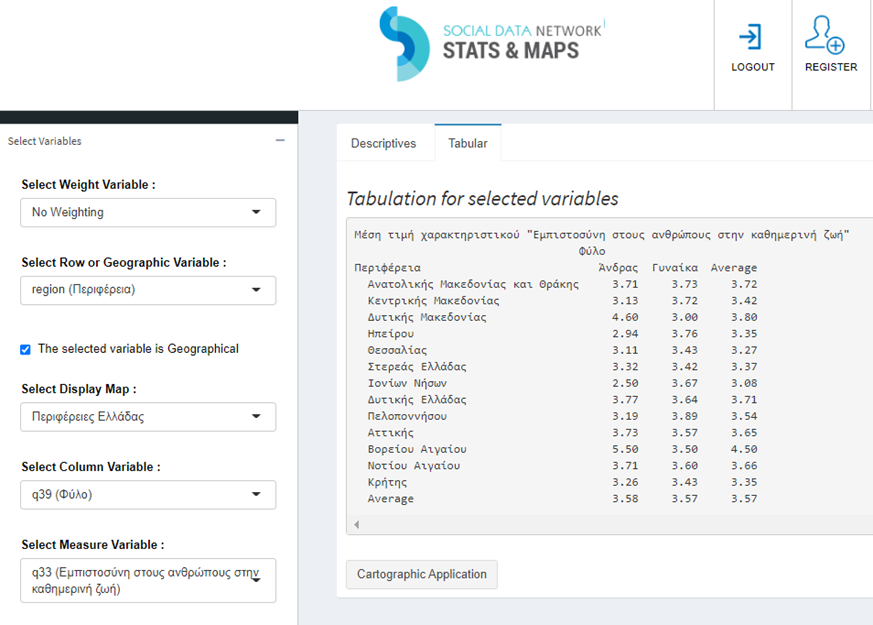Open the Select Weight Variable dropdown
Image resolution: width=873 pixels, height=625 pixels.
(148, 212)
